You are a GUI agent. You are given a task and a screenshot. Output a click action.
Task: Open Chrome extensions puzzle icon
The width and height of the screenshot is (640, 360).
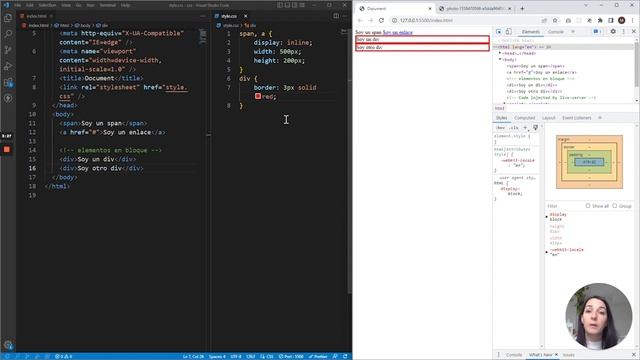[x=600, y=20]
